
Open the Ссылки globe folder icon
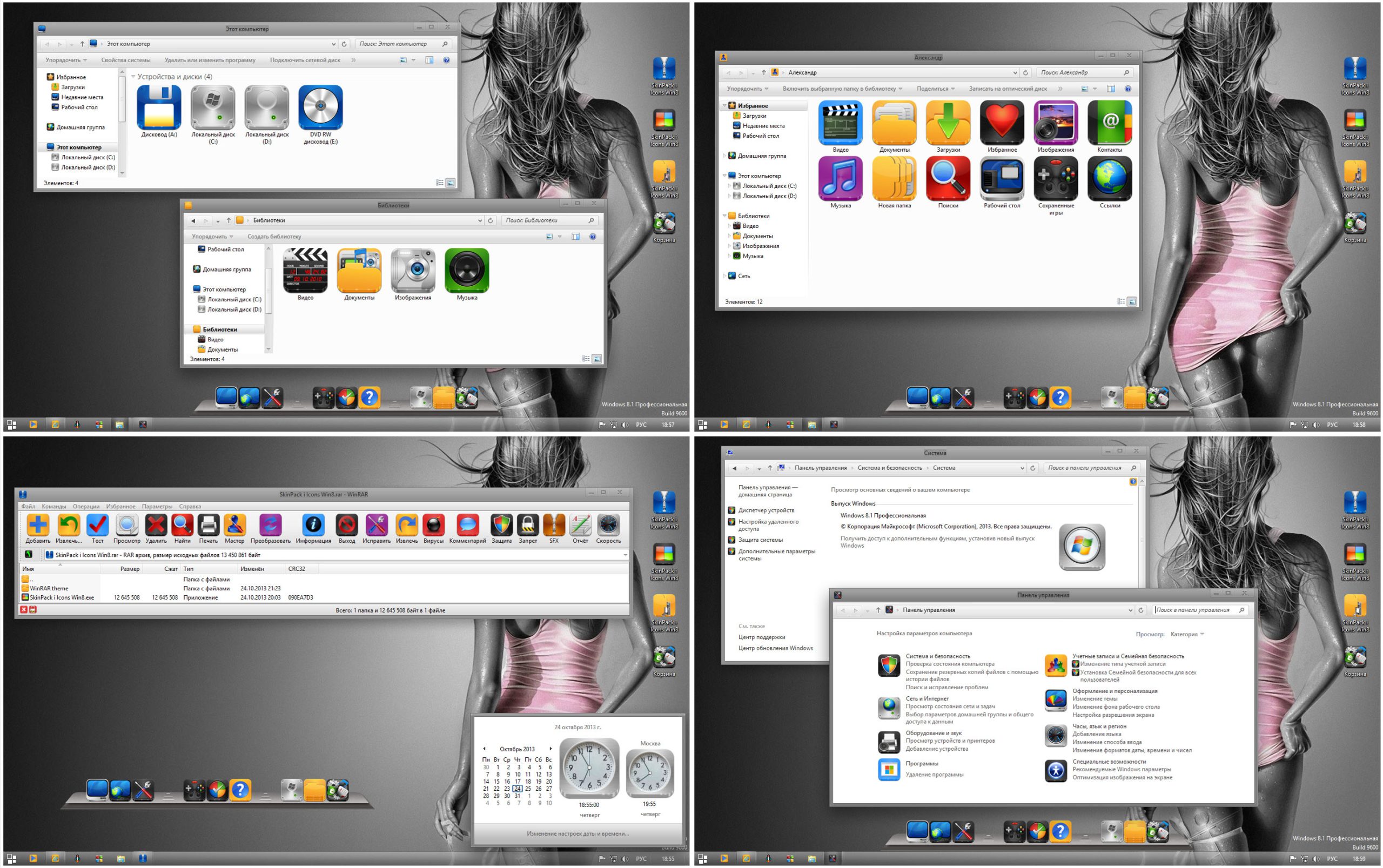(x=1109, y=179)
